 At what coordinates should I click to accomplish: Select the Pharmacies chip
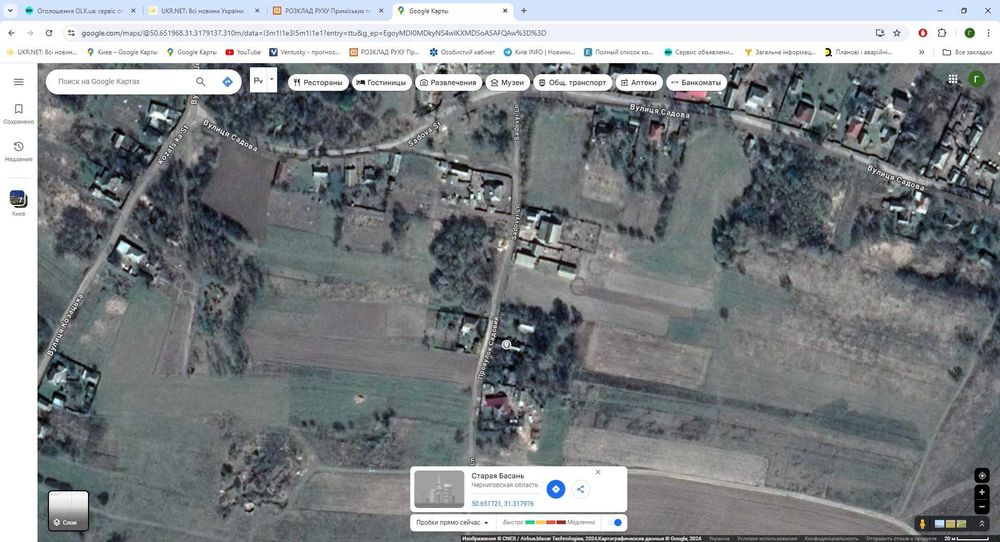click(x=638, y=82)
